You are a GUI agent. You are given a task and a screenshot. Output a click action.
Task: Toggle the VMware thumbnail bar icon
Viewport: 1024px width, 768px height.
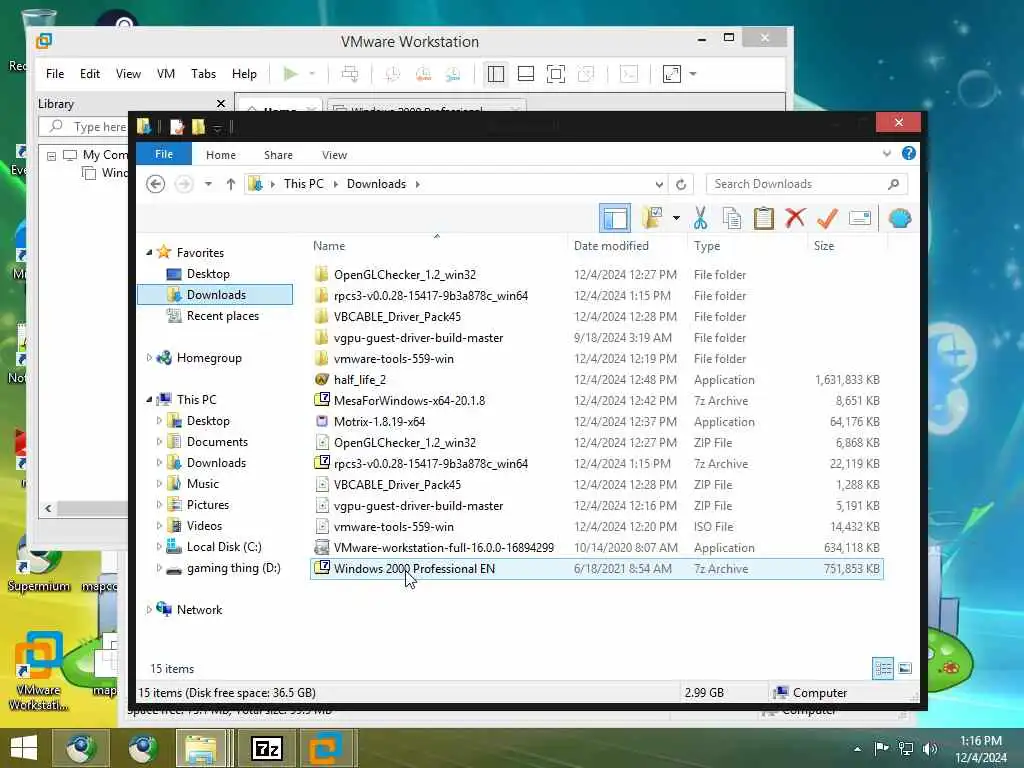526,74
